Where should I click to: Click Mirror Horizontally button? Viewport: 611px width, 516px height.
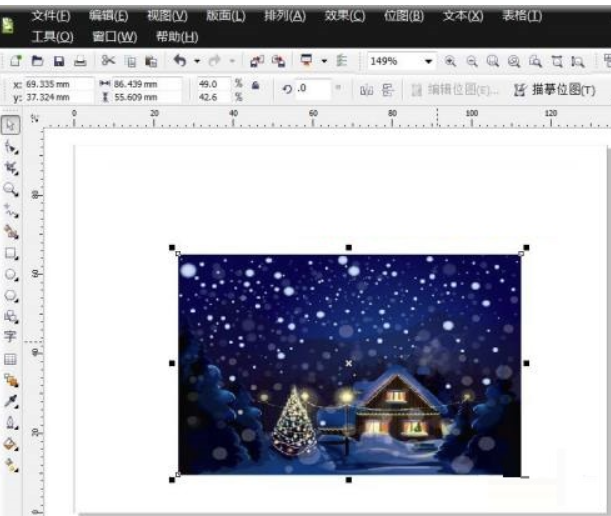point(366,90)
